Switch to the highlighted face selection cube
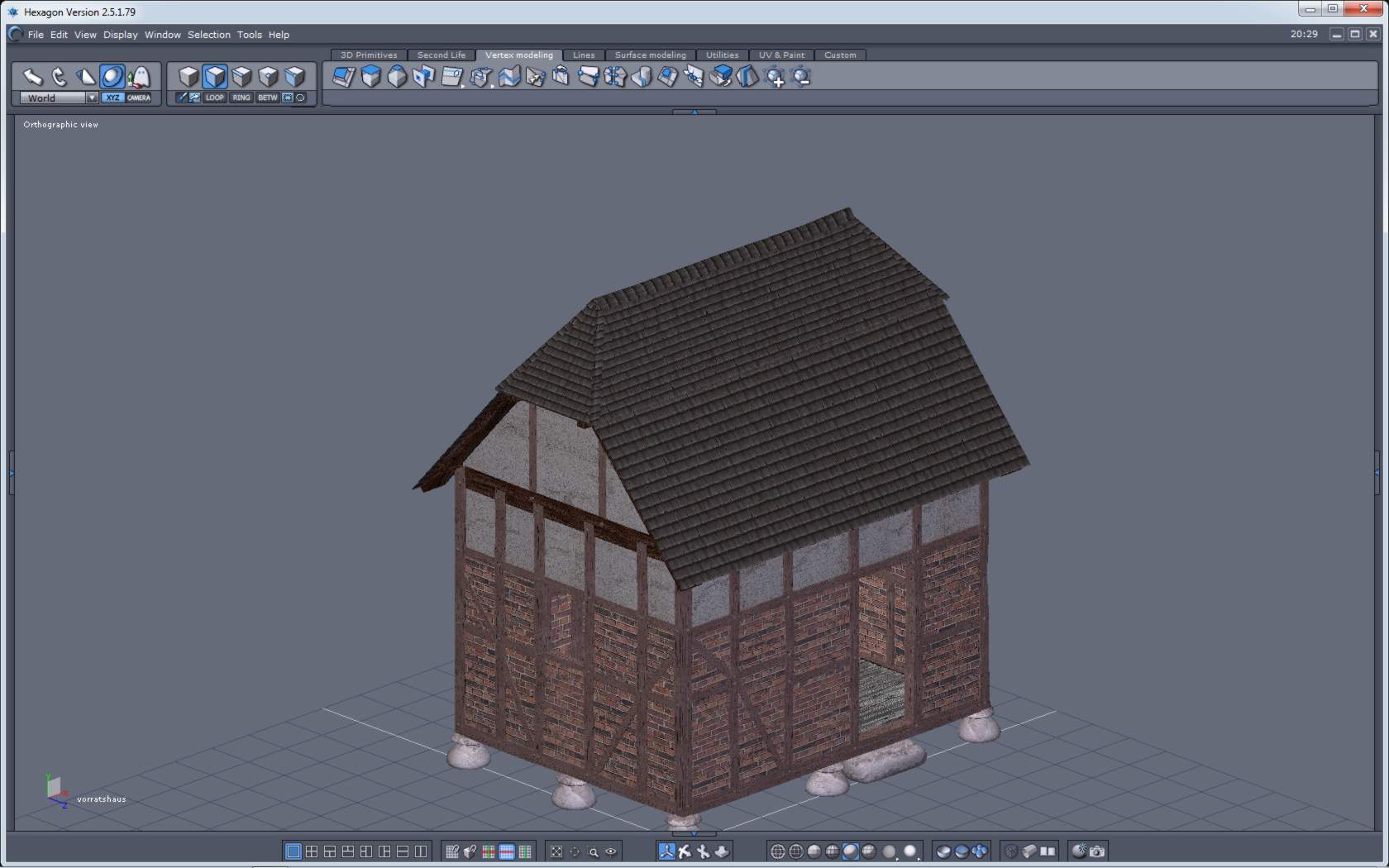This screenshot has height=868, width=1389. pyautogui.click(x=215, y=77)
